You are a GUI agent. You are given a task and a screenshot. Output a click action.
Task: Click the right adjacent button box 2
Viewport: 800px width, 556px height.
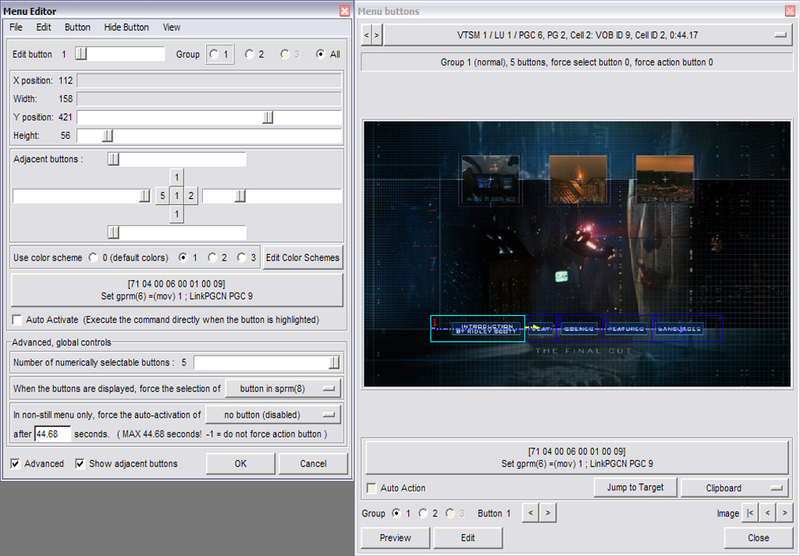pyautogui.click(x=191, y=196)
